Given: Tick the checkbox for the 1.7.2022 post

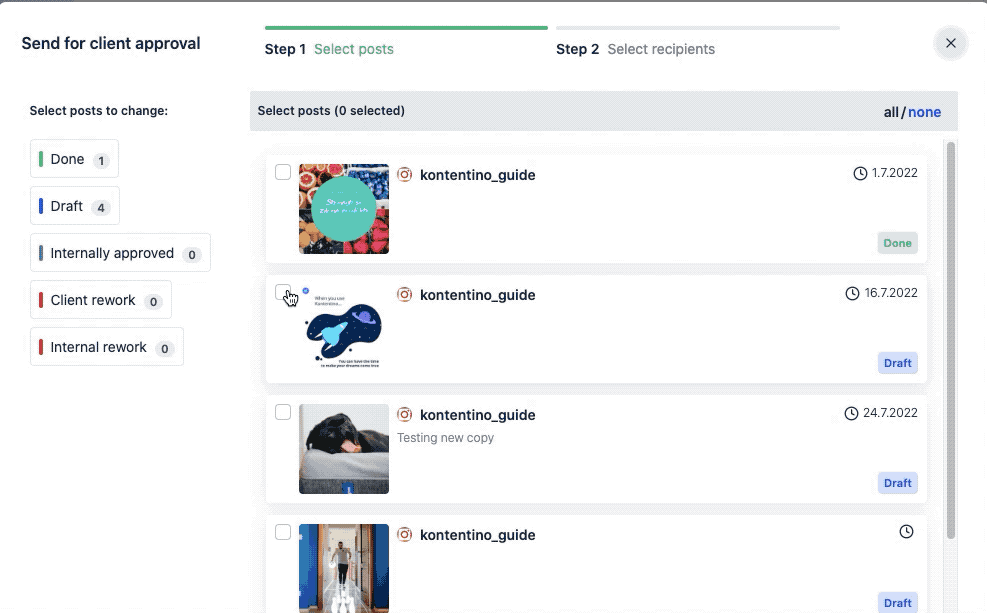Looking at the screenshot, I should tap(283, 172).
